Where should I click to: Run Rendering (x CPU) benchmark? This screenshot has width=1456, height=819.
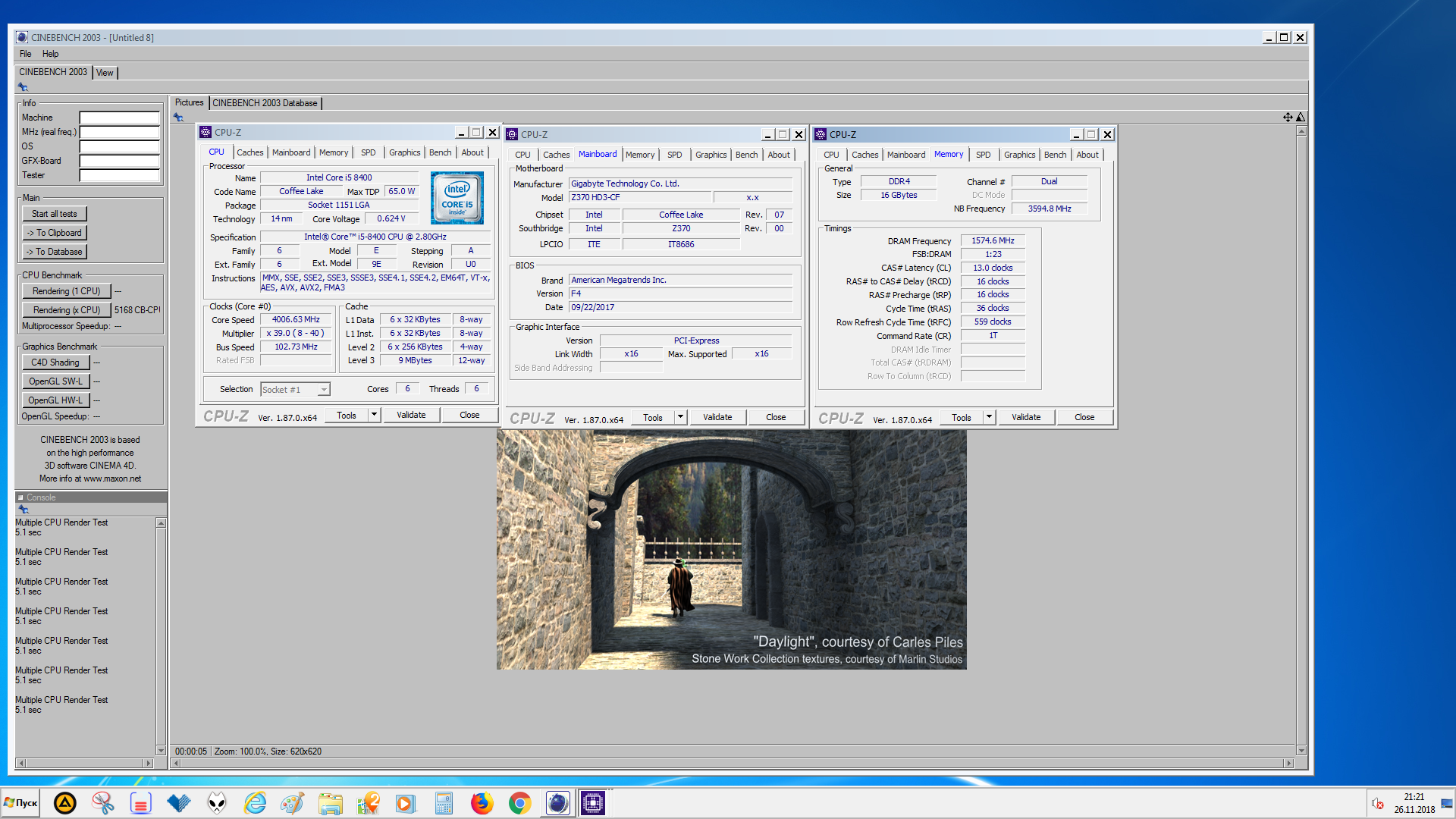[67, 310]
